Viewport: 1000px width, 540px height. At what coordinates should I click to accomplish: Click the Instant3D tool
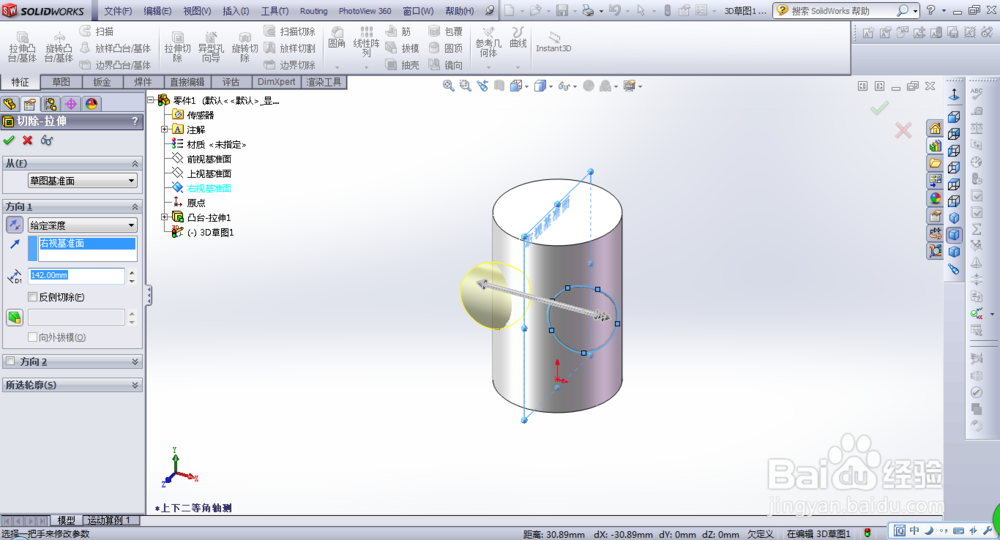coord(554,42)
